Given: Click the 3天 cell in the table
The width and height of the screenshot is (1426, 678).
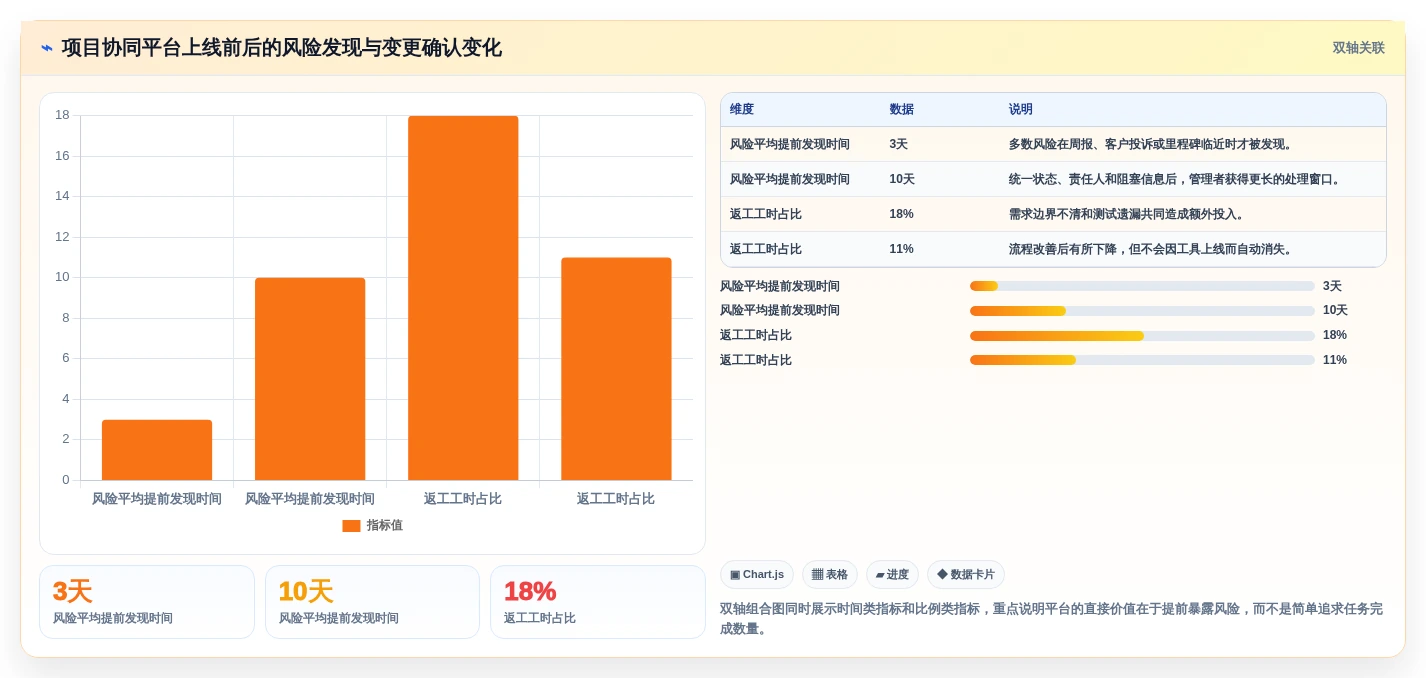Looking at the screenshot, I should tap(899, 145).
